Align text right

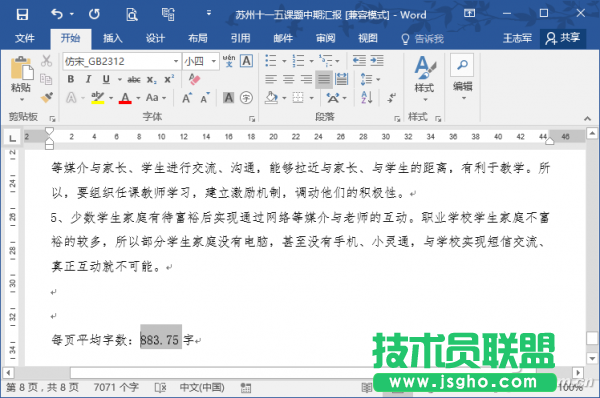(306, 79)
